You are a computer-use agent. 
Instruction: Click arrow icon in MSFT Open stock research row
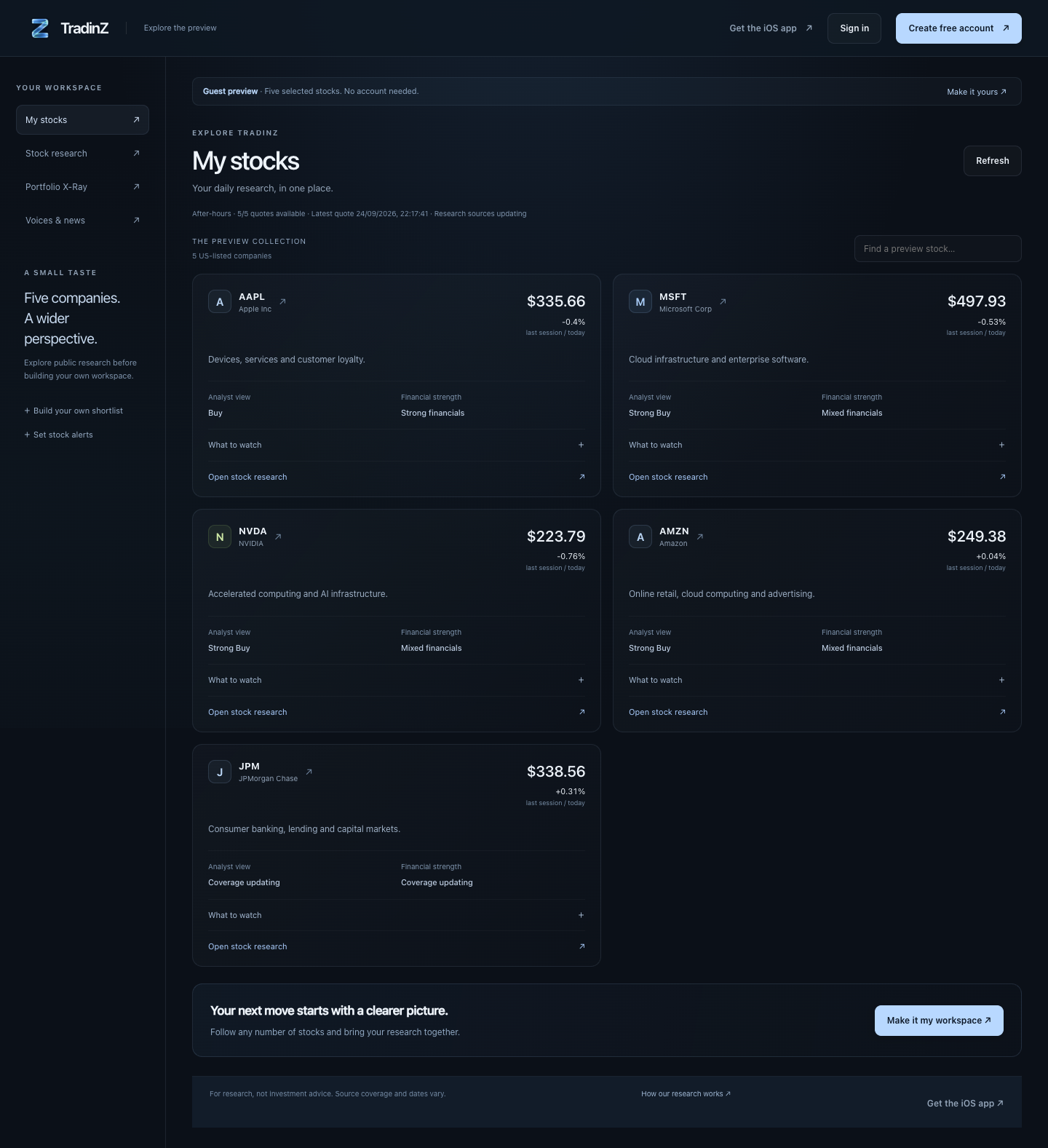tap(1002, 477)
